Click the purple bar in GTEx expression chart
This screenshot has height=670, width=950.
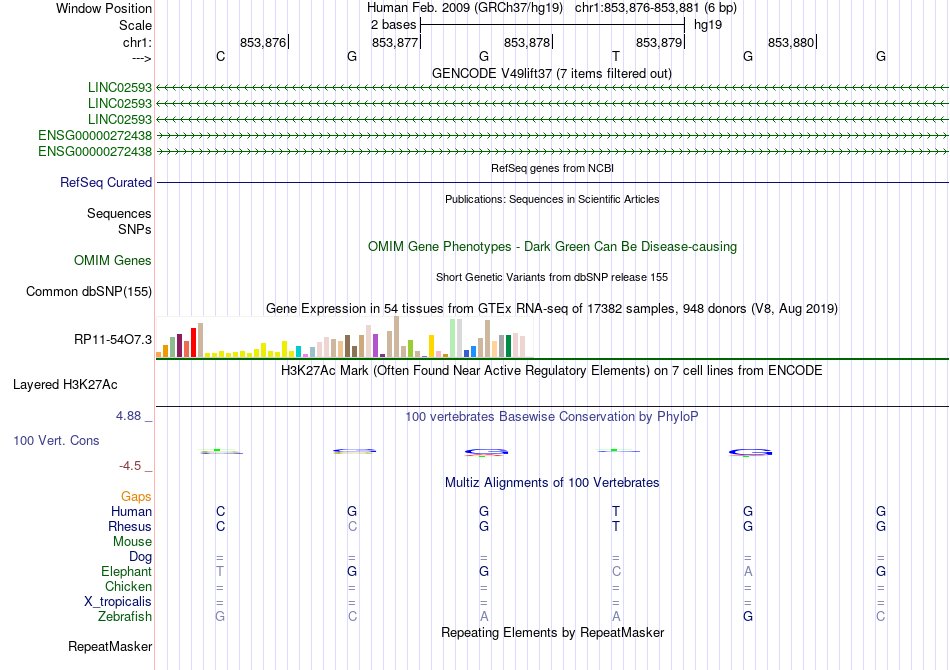[376, 345]
